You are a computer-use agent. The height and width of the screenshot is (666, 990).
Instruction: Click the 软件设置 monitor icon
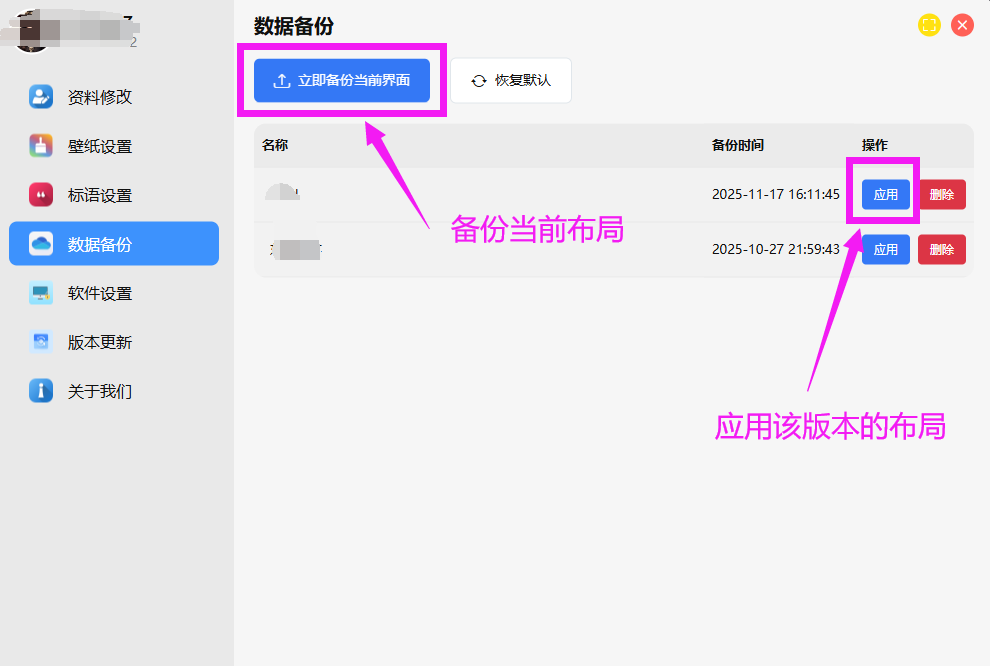point(41,293)
